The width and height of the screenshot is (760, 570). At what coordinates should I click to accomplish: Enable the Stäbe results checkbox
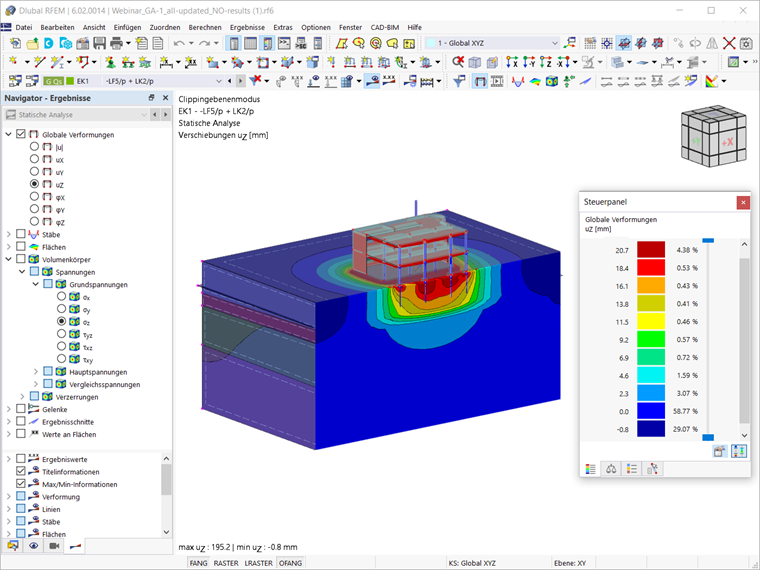pos(21,234)
